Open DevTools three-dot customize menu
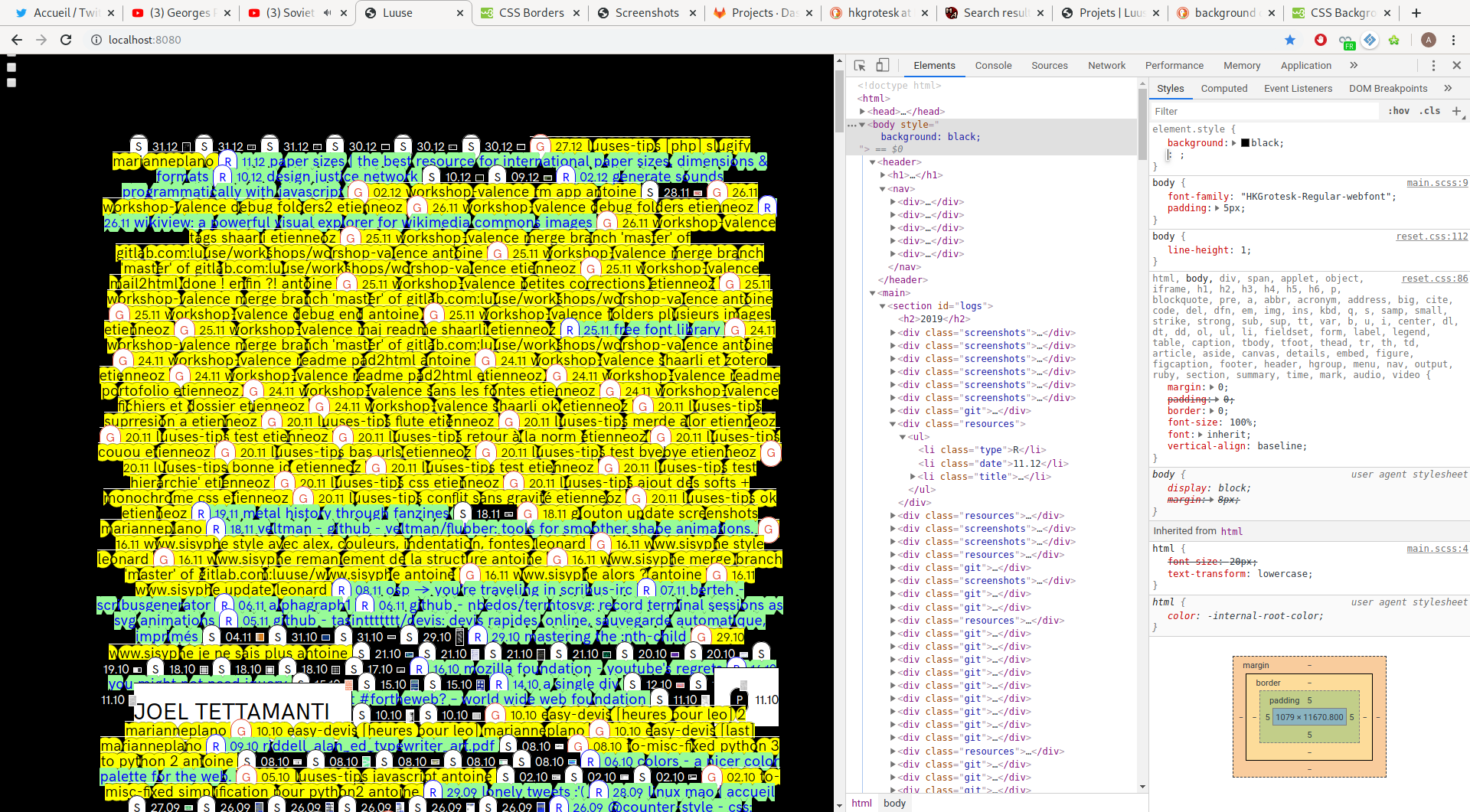This screenshot has height=812, width=1470. click(x=1433, y=66)
